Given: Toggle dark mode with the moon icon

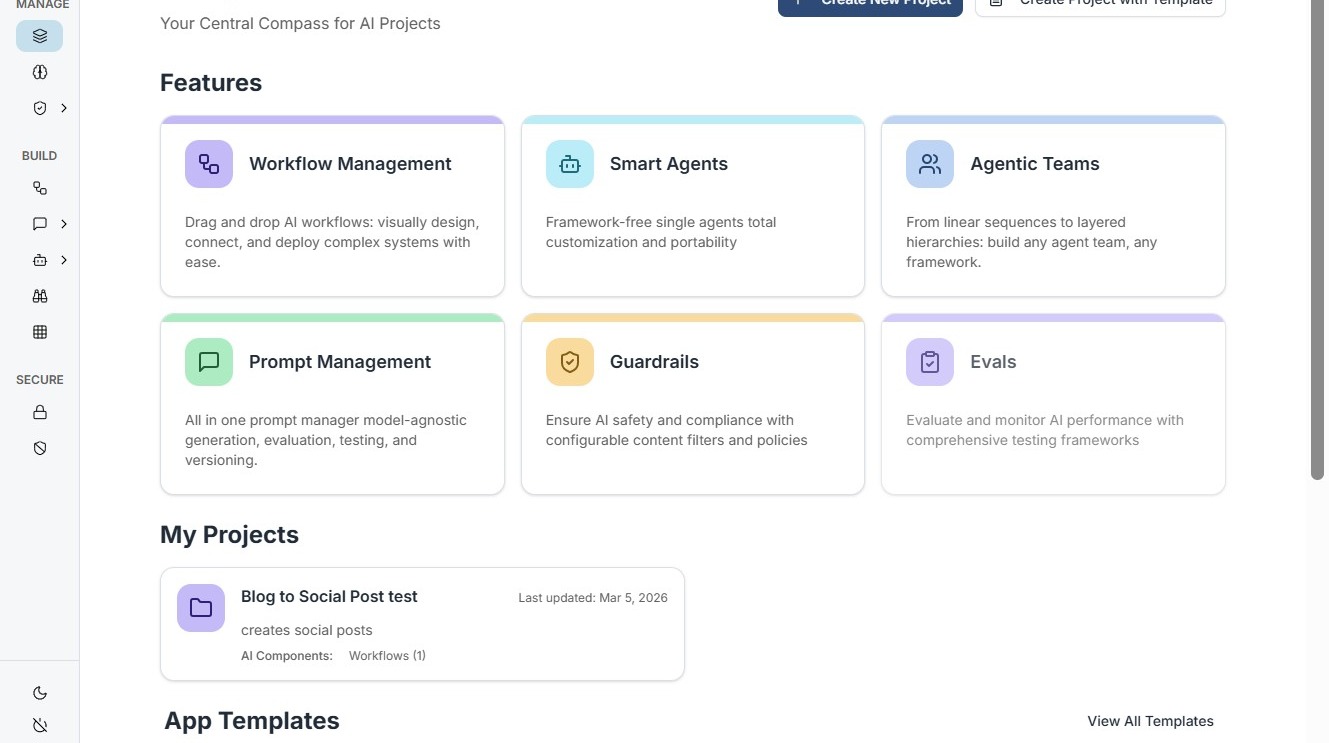Looking at the screenshot, I should pyautogui.click(x=40, y=693).
